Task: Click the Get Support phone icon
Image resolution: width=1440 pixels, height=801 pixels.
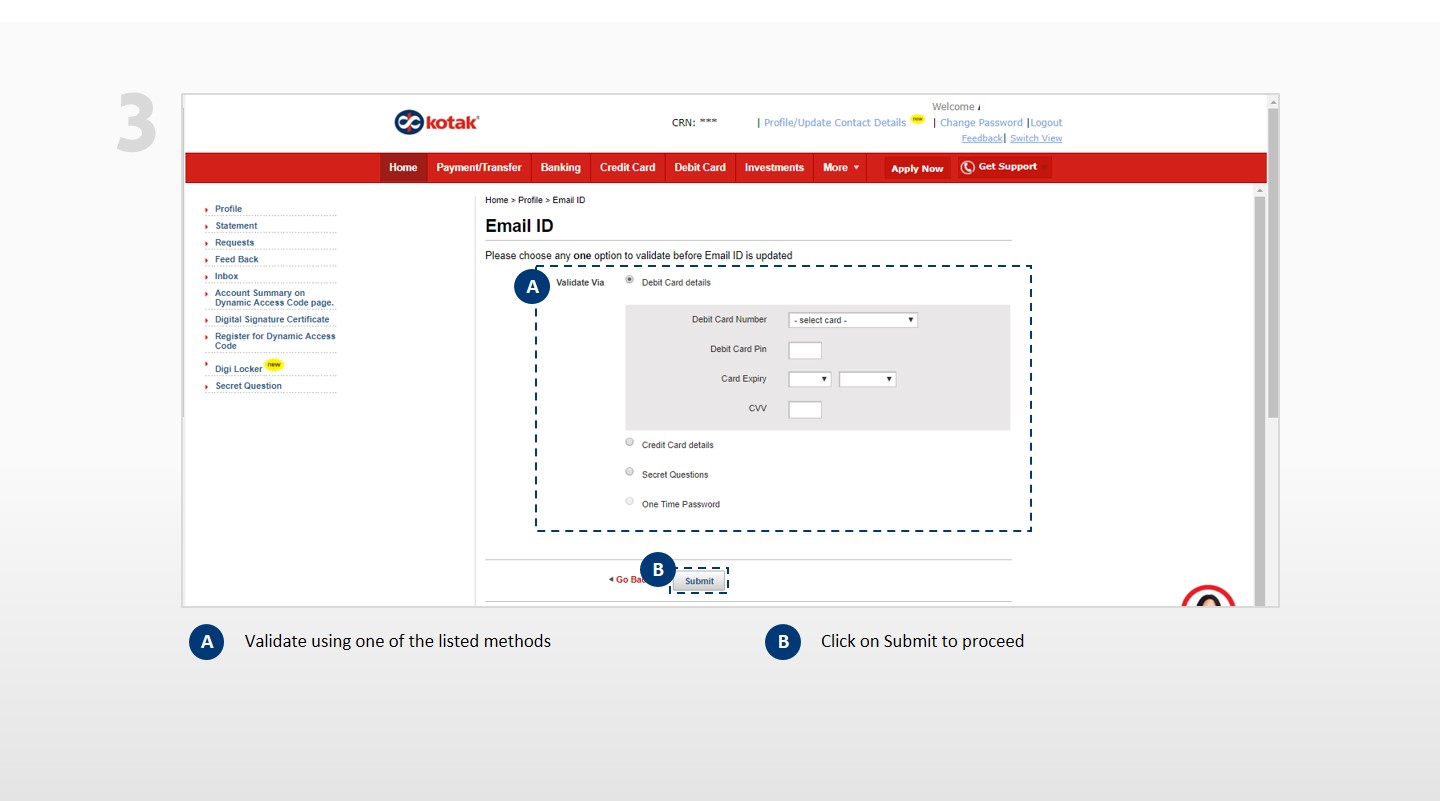Action: coord(967,167)
